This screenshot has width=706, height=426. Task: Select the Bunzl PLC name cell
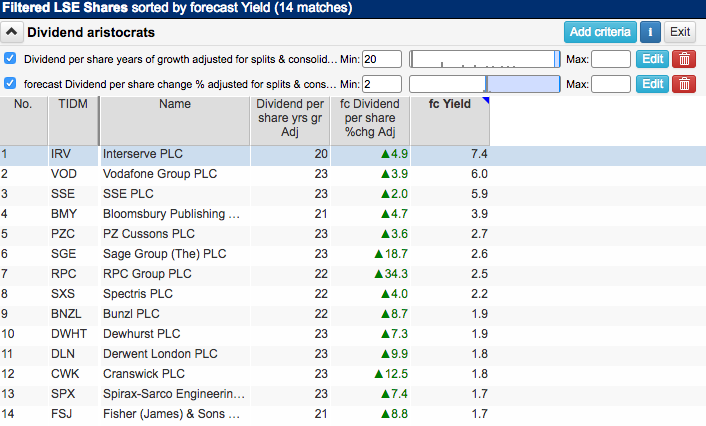pos(175,314)
